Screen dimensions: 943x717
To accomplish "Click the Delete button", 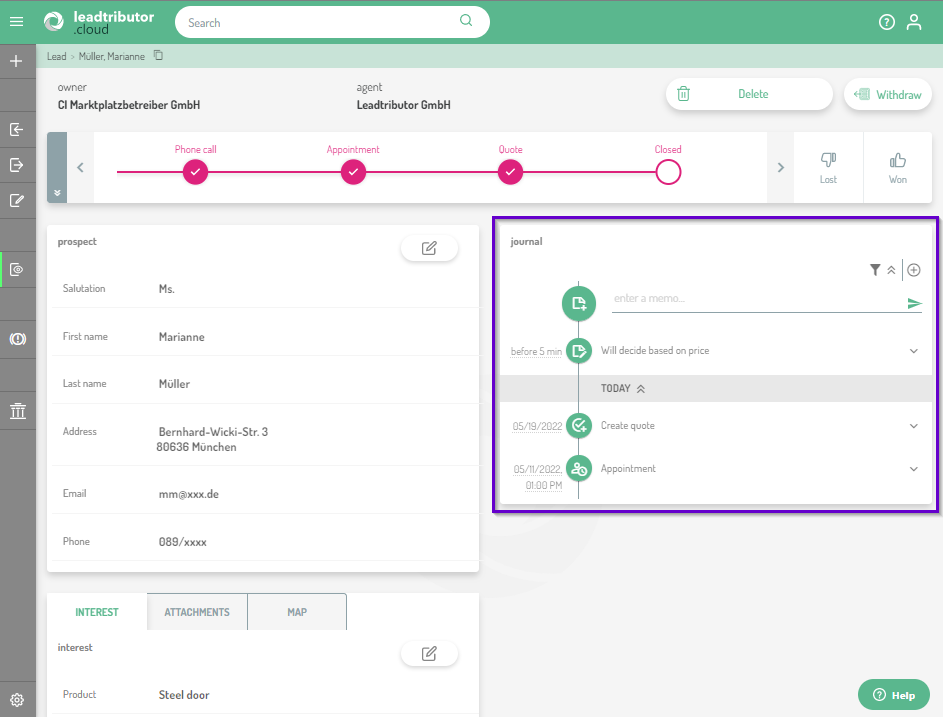I will click(749, 94).
